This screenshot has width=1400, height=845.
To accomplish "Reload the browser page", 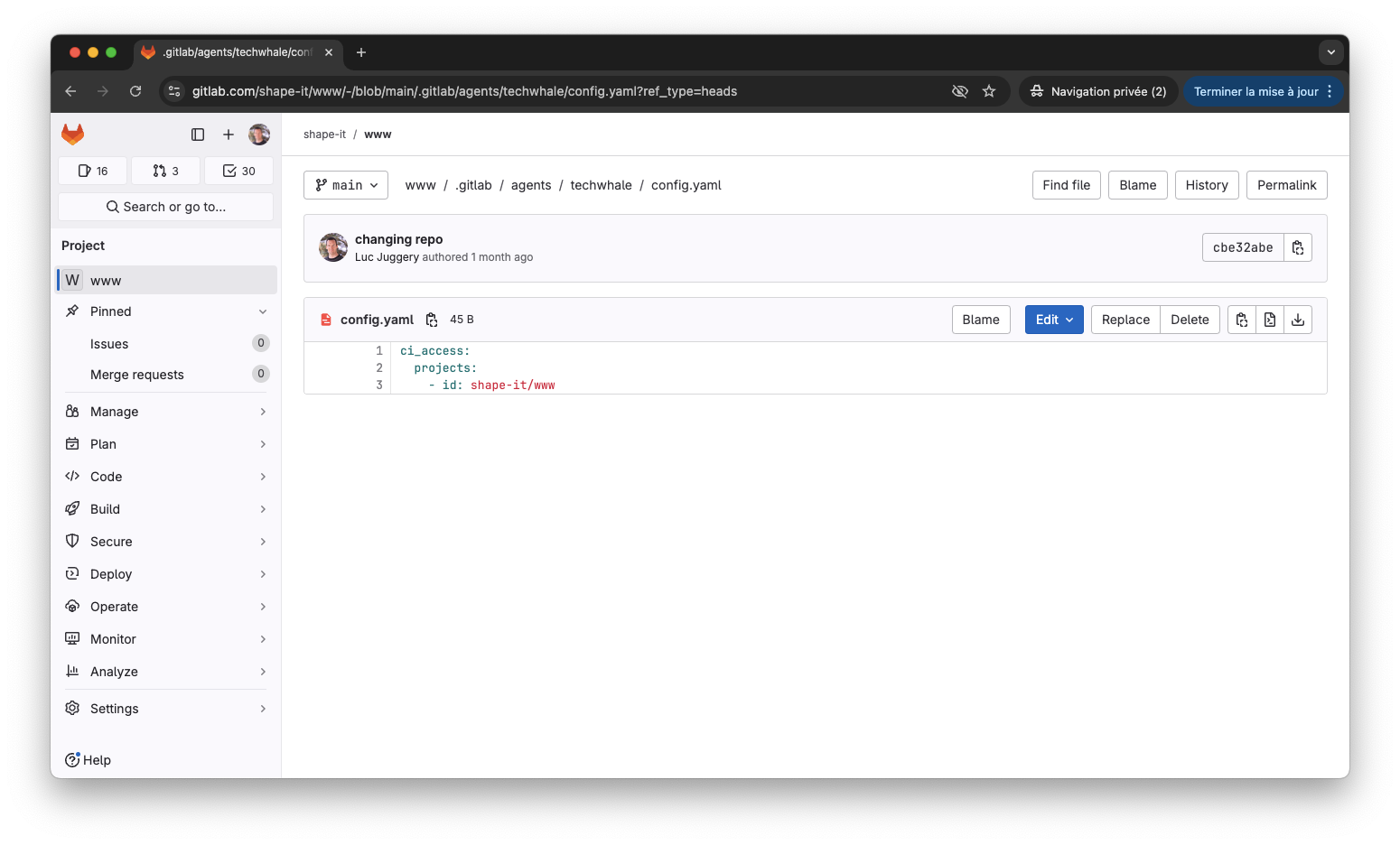I will 135,91.
